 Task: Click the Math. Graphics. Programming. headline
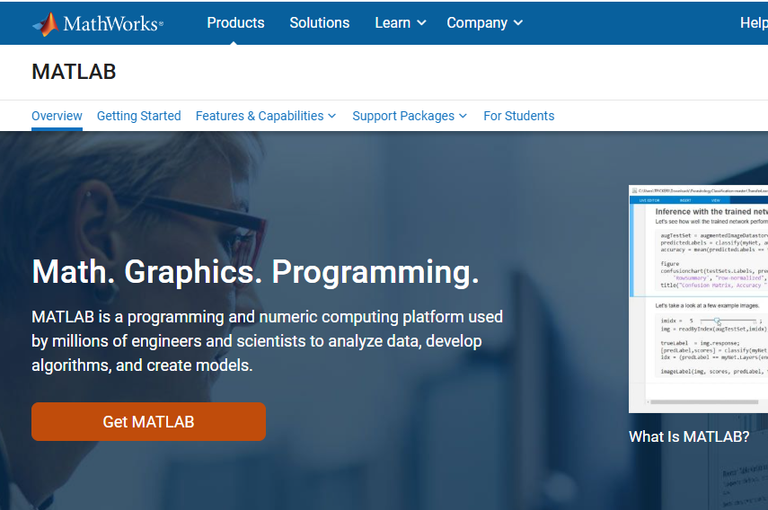255,272
